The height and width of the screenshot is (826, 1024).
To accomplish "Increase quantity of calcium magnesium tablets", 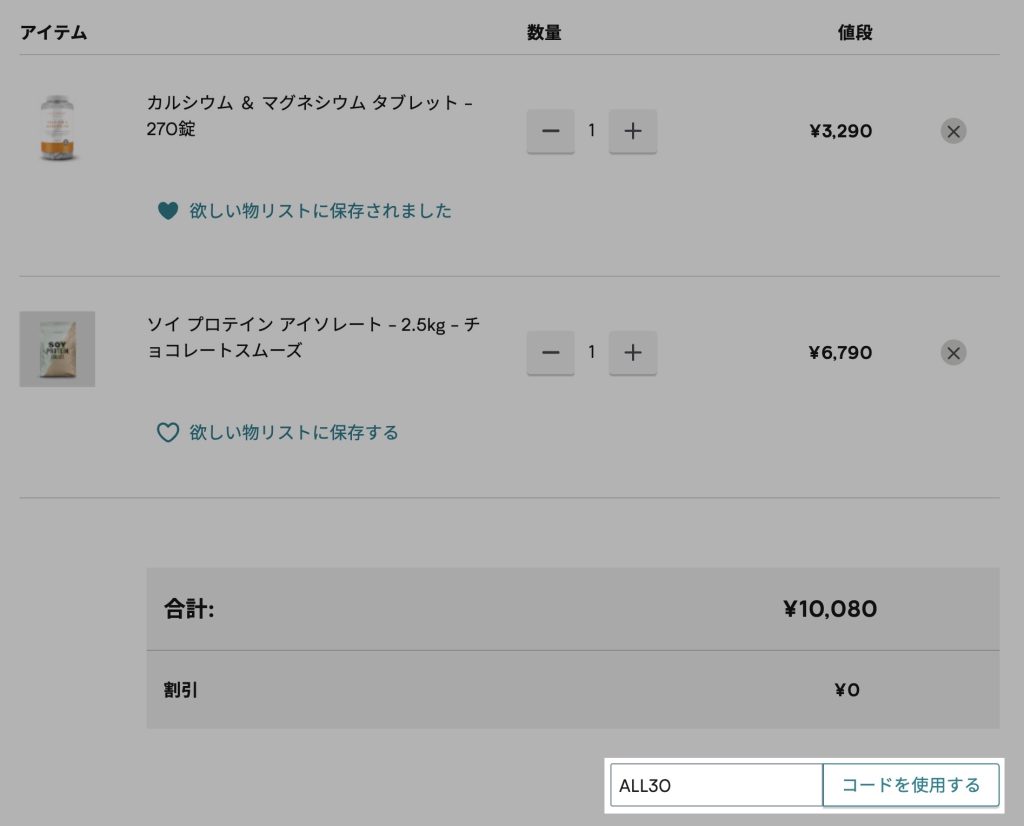I will coord(632,131).
